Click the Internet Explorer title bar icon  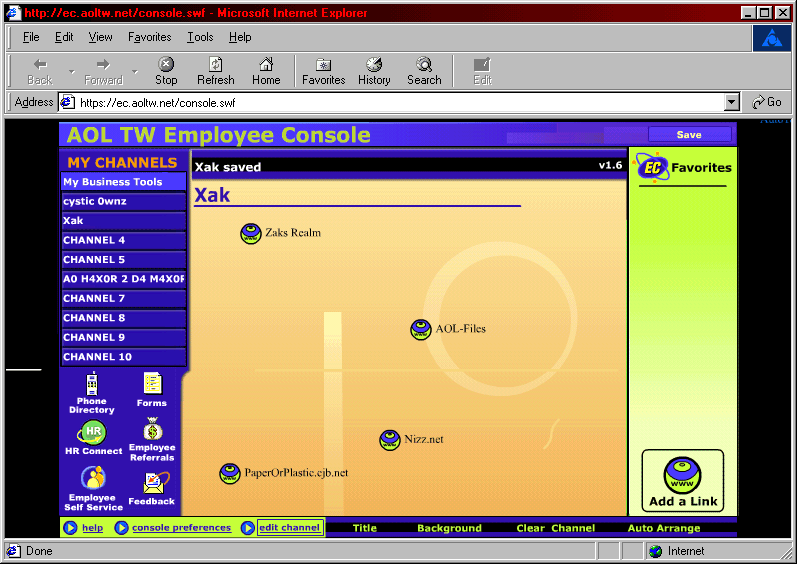click(12, 13)
